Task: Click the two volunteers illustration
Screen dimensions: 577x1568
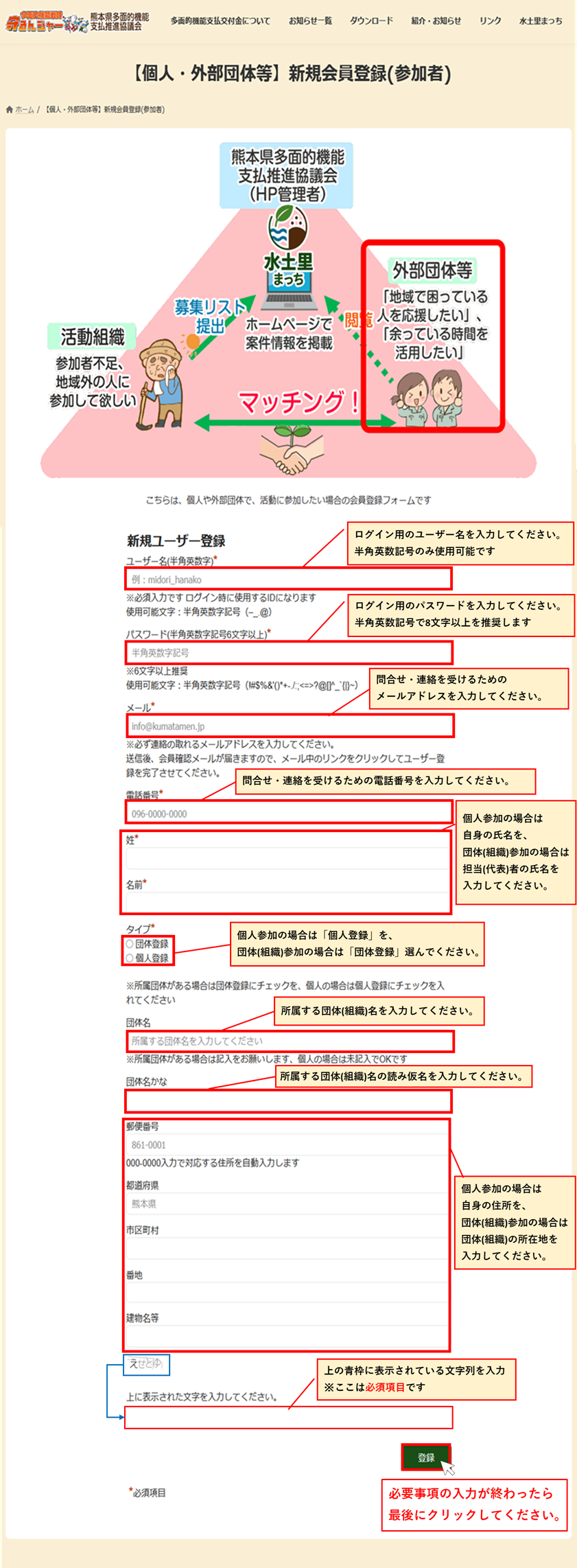Action: point(428,398)
